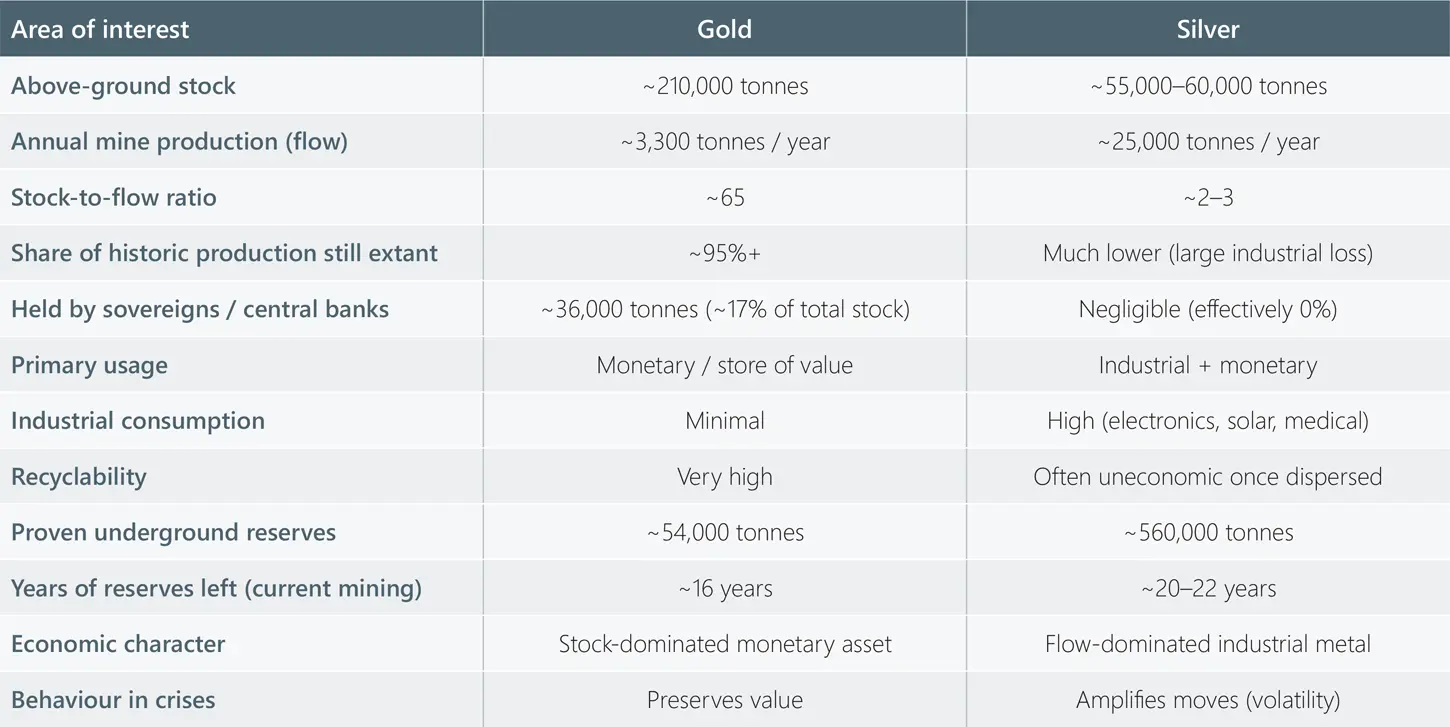Click the 'Area of interest' header cell
Viewport: 1450px width, 727px height.
100,29
